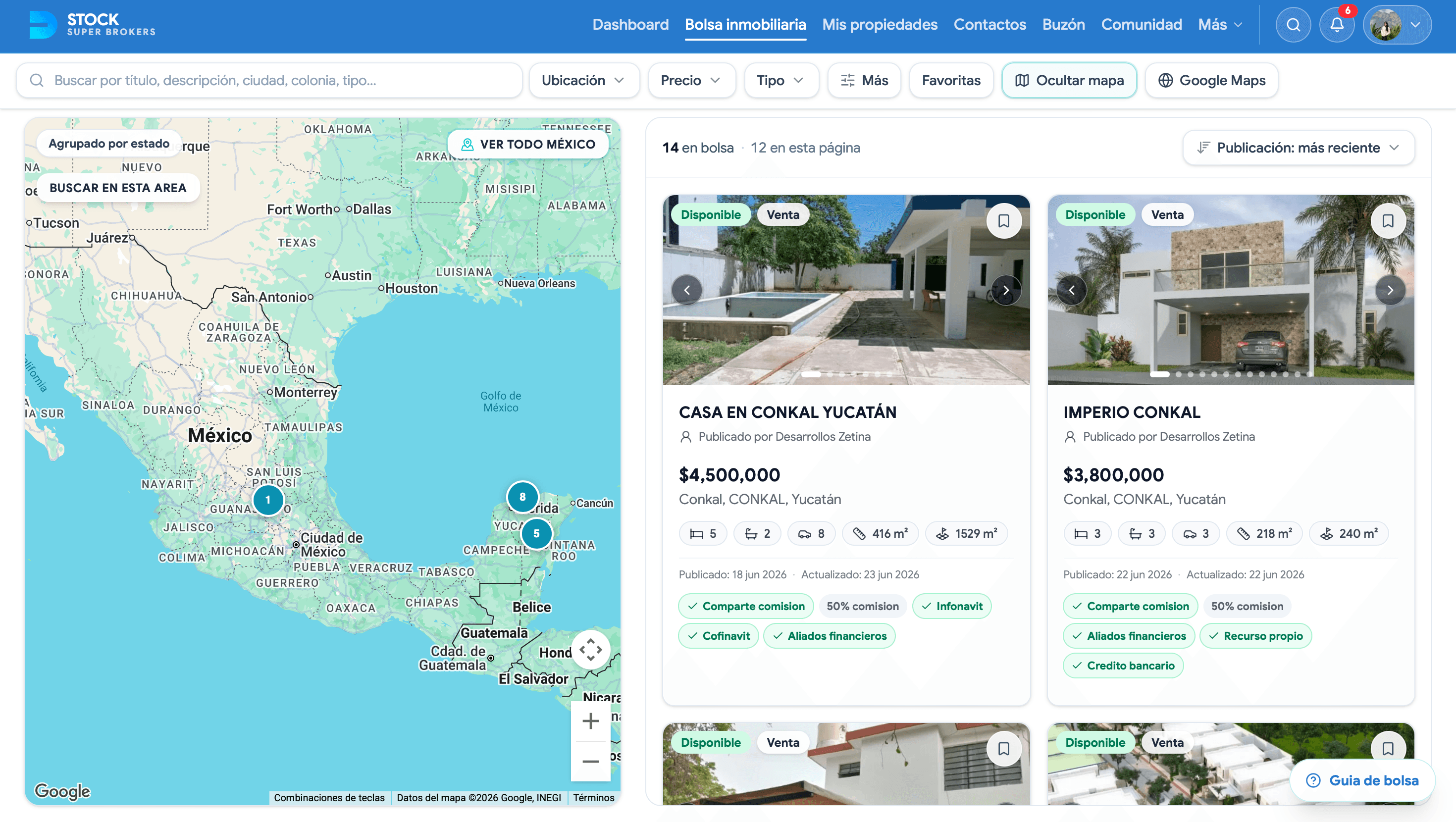Screen dimensions: 1456x822
Task: Open Más filters button
Action: 864,80
